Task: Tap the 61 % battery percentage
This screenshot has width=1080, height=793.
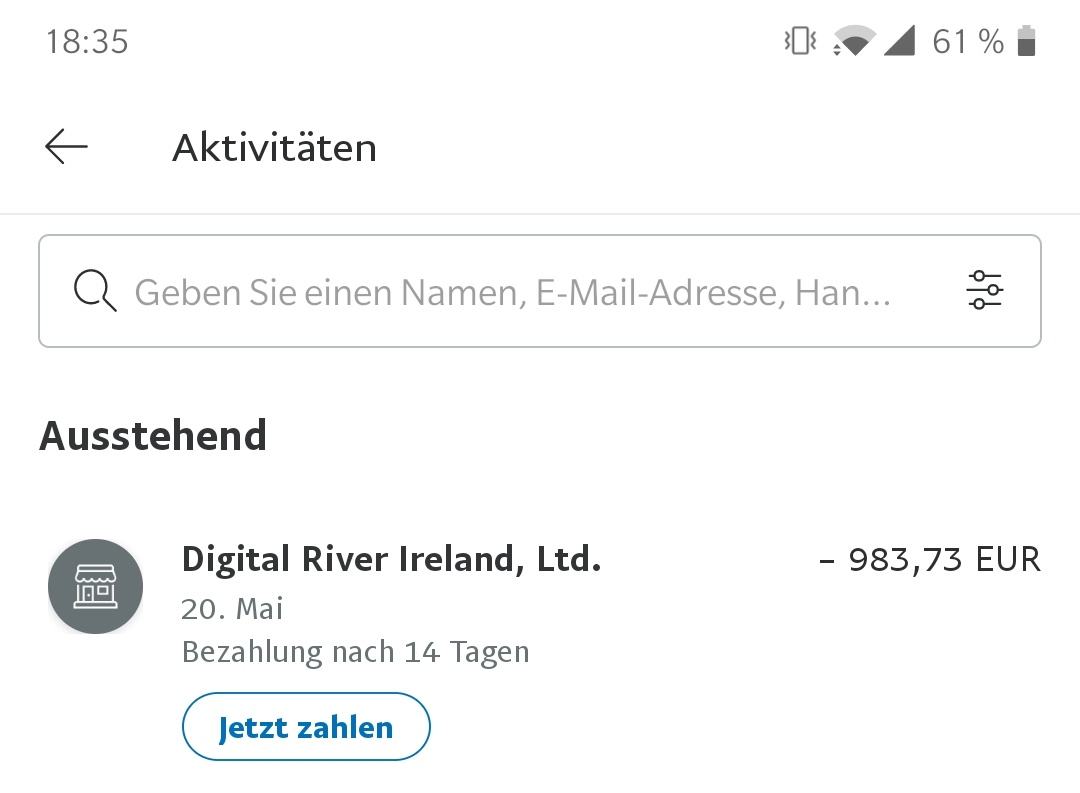Action: [x=968, y=41]
